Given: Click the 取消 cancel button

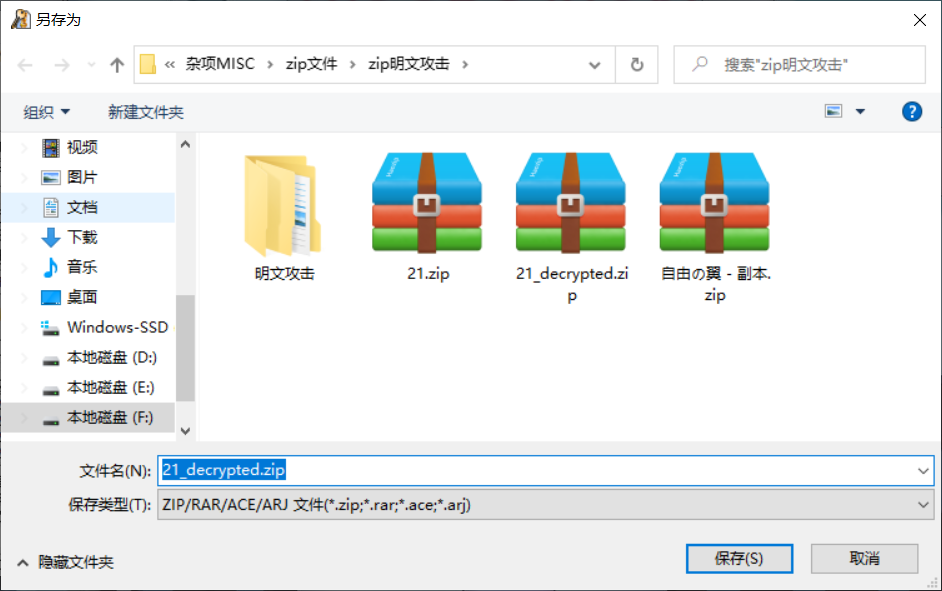Looking at the screenshot, I should [x=863, y=558].
